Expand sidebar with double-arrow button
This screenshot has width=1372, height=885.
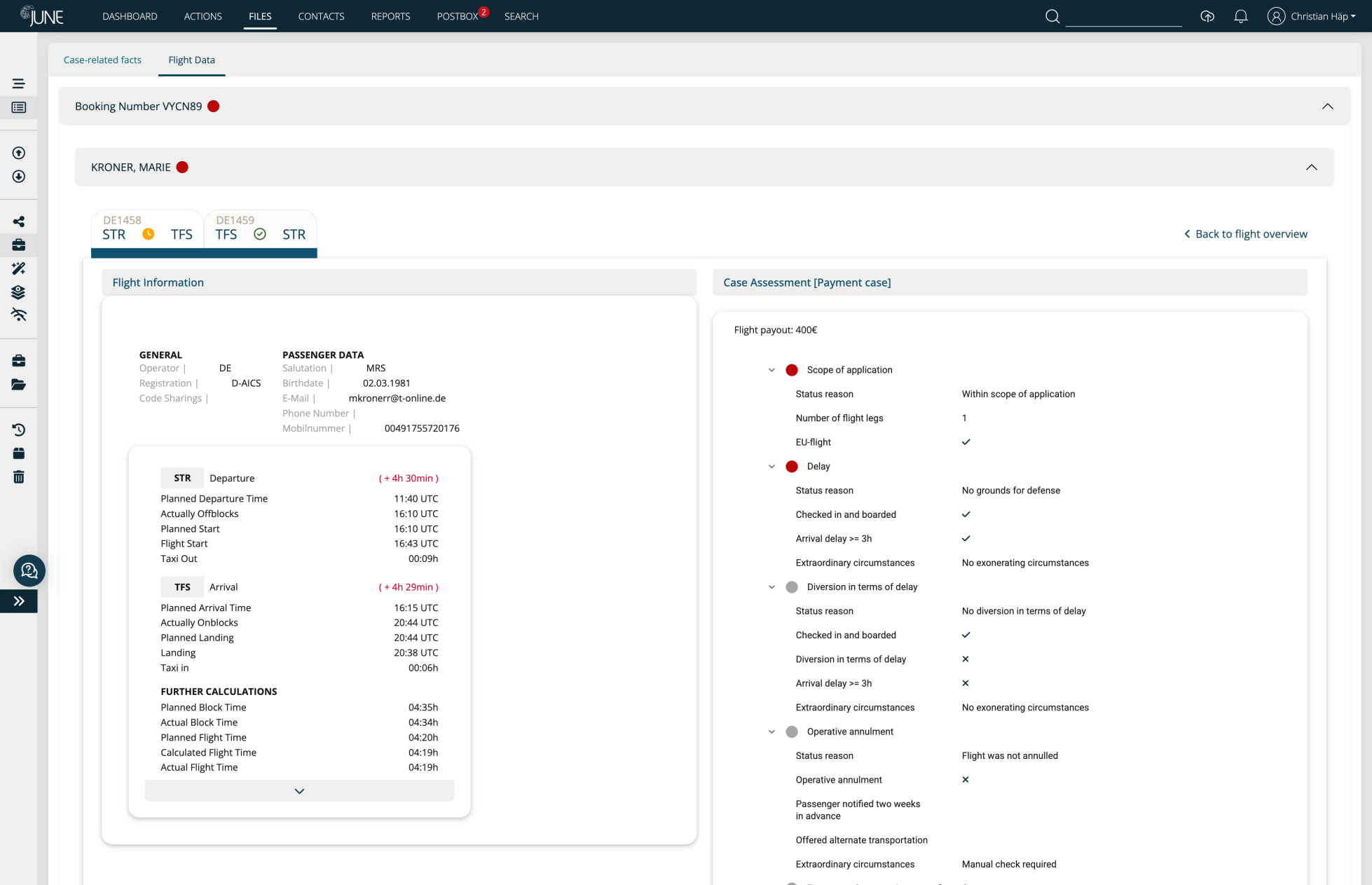click(19, 601)
